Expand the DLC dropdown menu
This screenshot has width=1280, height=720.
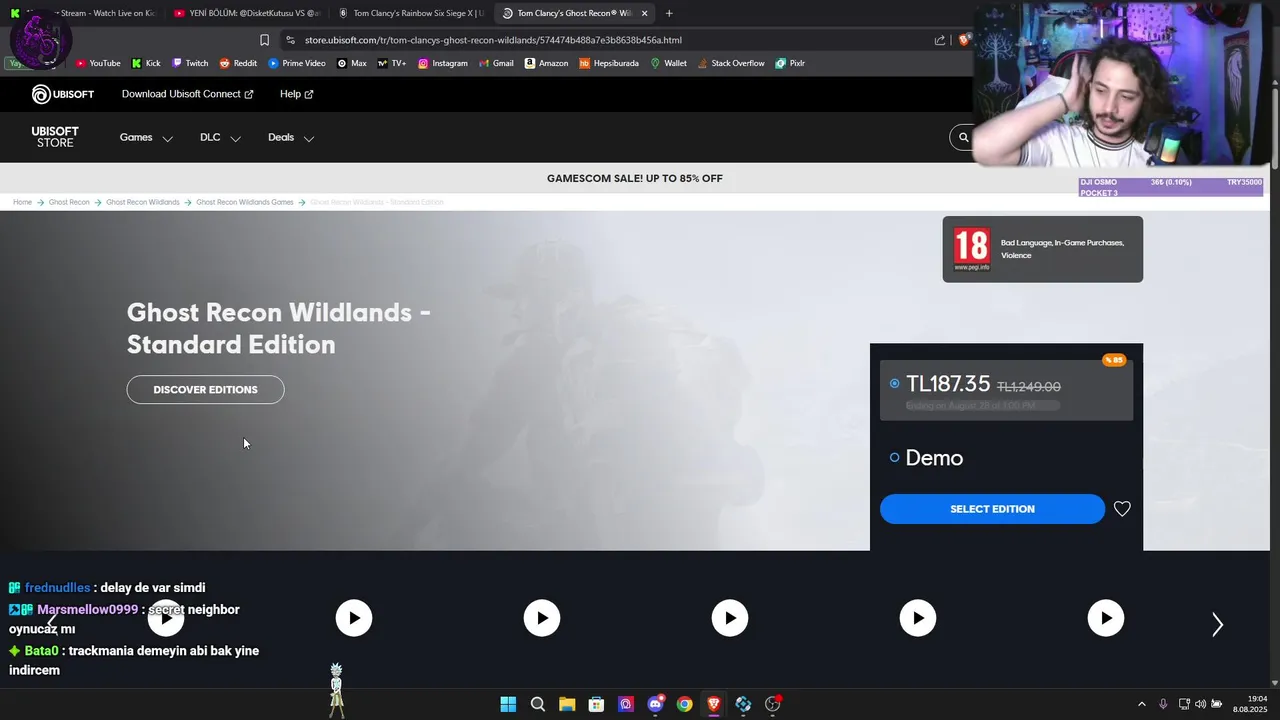pos(220,137)
